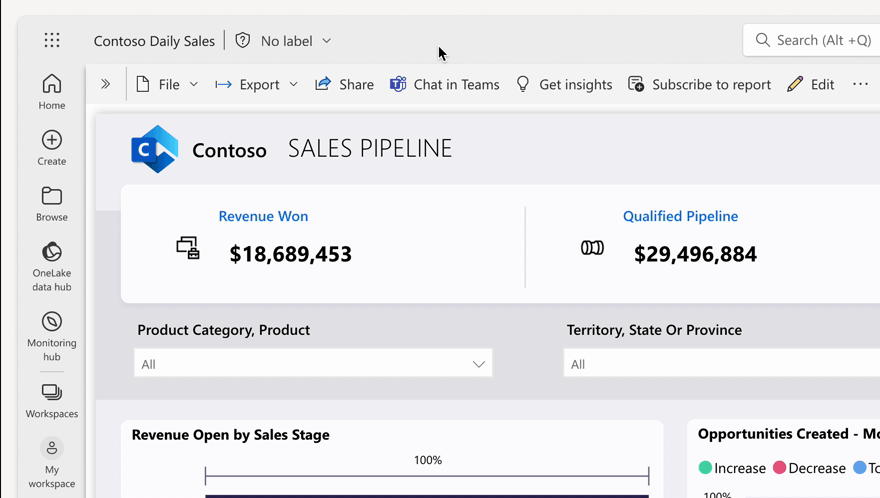Click the Decrease red legend swatch
Image resolution: width=880 pixels, height=498 pixels.
pos(780,467)
